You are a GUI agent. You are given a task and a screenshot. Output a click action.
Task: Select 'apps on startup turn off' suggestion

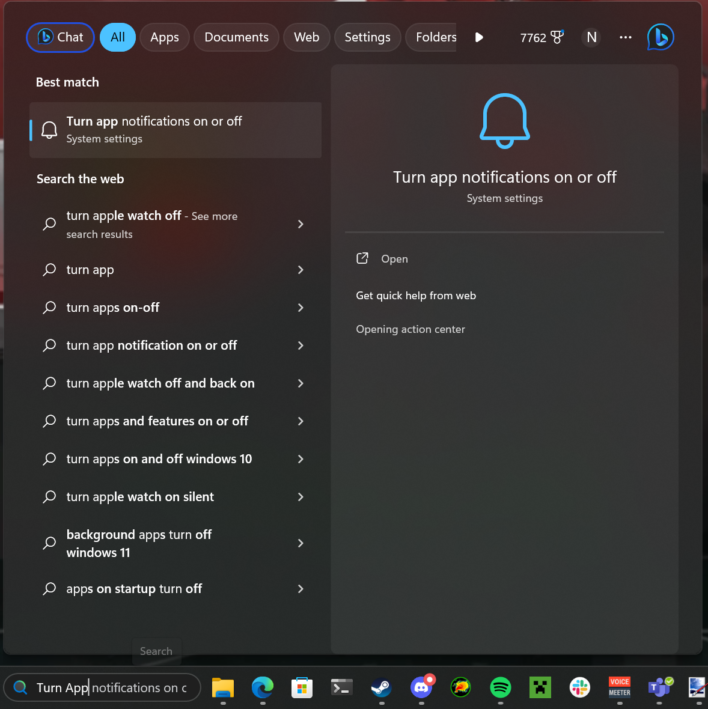pos(175,589)
